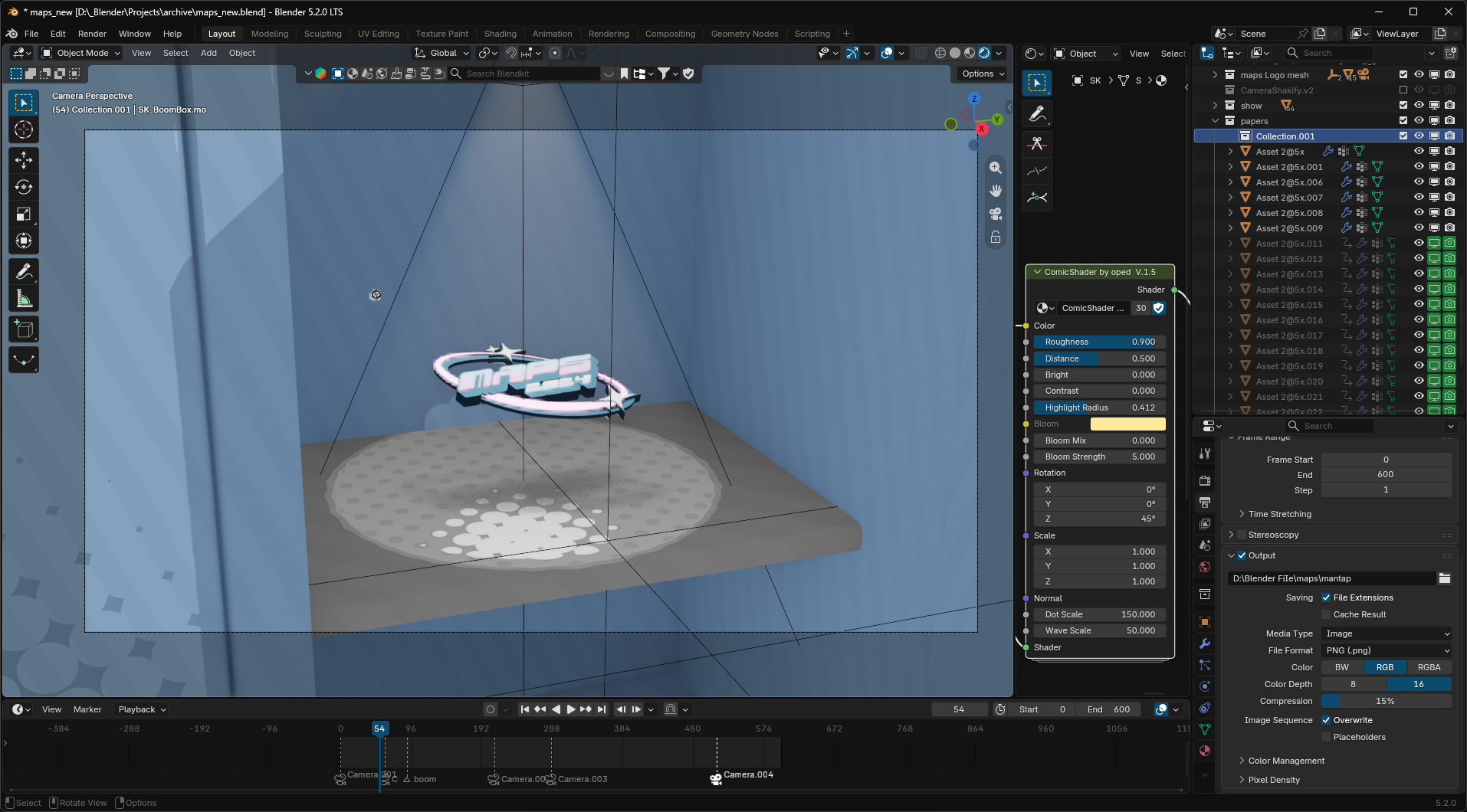Open the Global transform orientation dropdown
1467x812 pixels.
(x=442, y=53)
